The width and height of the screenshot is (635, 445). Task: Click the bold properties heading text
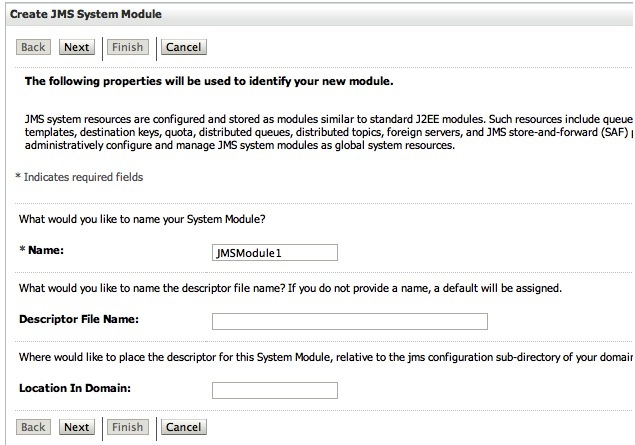click(208, 80)
